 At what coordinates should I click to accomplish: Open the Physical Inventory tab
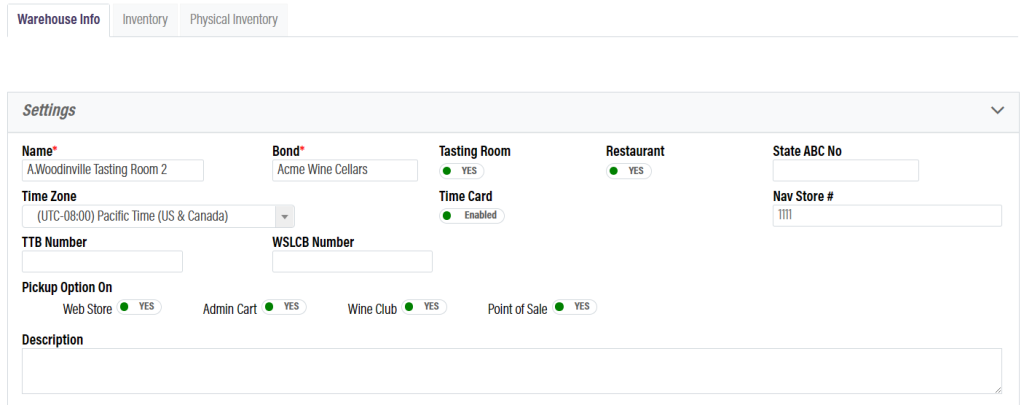(x=233, y=19)
